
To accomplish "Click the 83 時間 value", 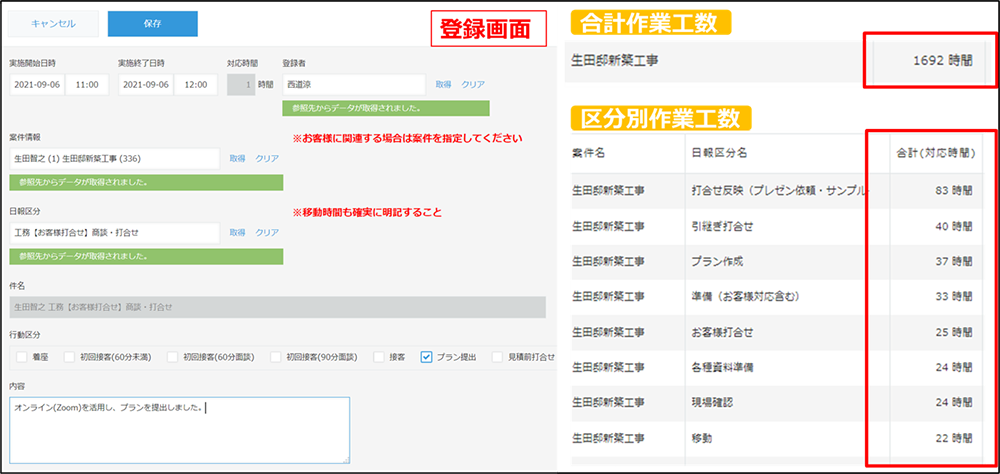I will [954, 190].
